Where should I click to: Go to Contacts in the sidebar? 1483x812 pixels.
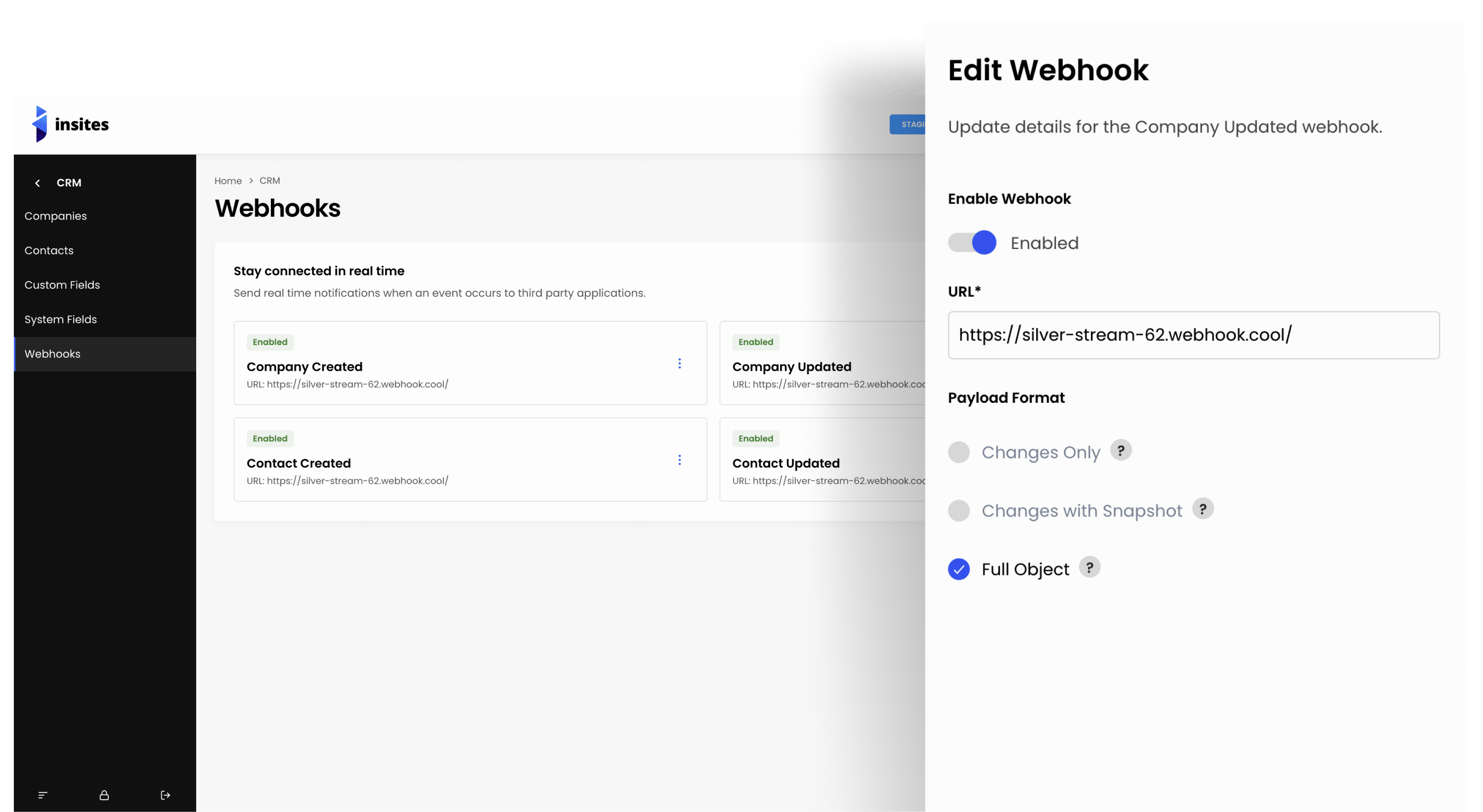pyautogui.click(x=49, y=251)
